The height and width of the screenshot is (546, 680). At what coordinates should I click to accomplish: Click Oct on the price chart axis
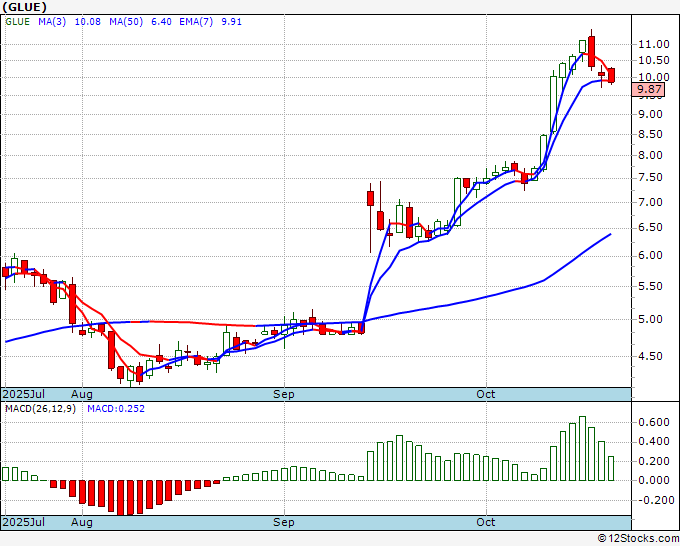pyautogui.click(x=486, y=394)
